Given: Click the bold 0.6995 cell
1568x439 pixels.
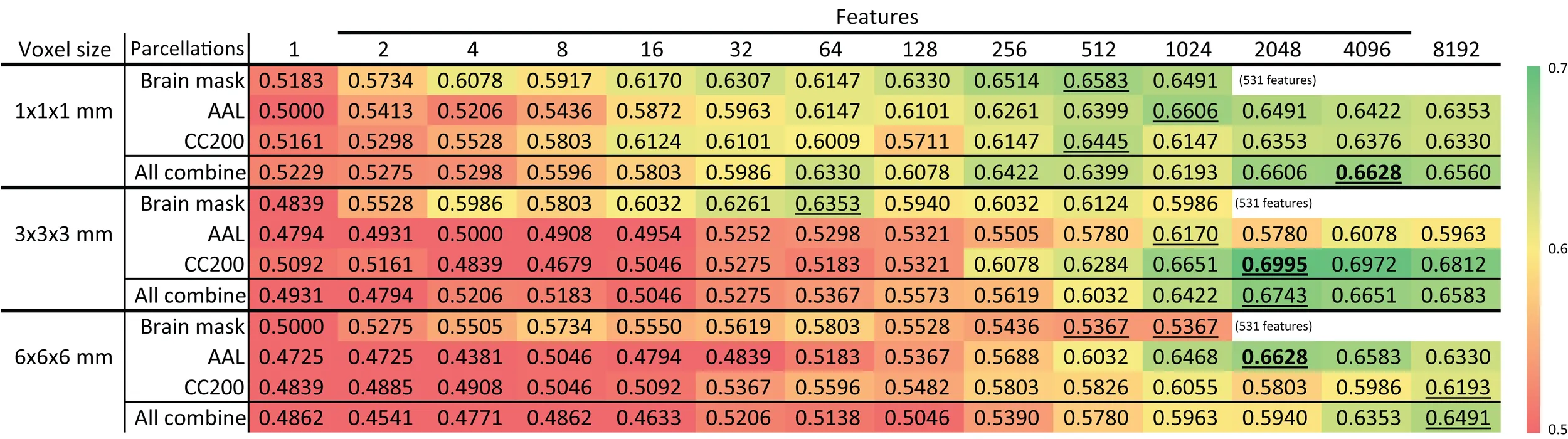Looking at the screenshot, I should coord(1274,265).
